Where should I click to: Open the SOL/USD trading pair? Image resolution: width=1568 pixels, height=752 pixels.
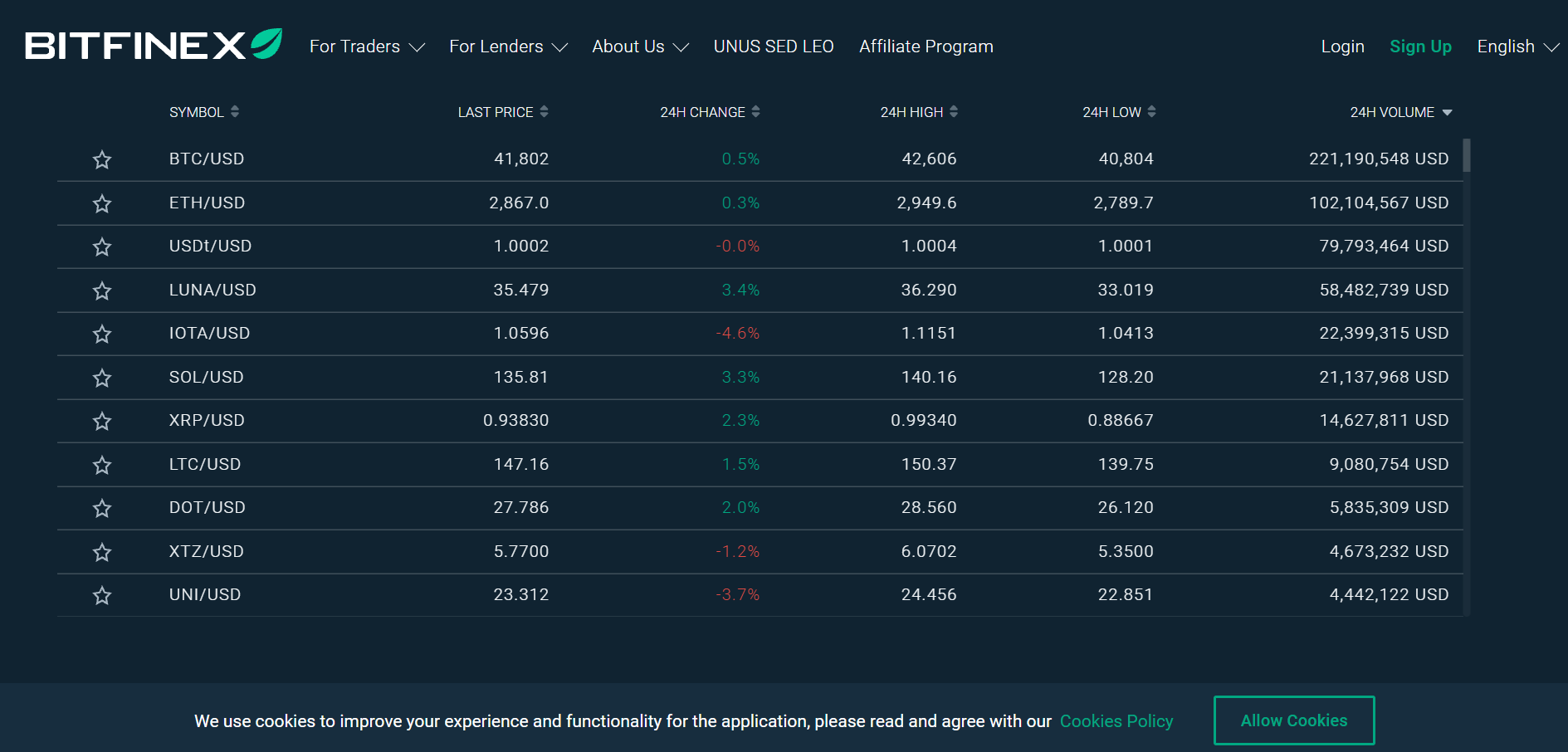coord(206,377)
